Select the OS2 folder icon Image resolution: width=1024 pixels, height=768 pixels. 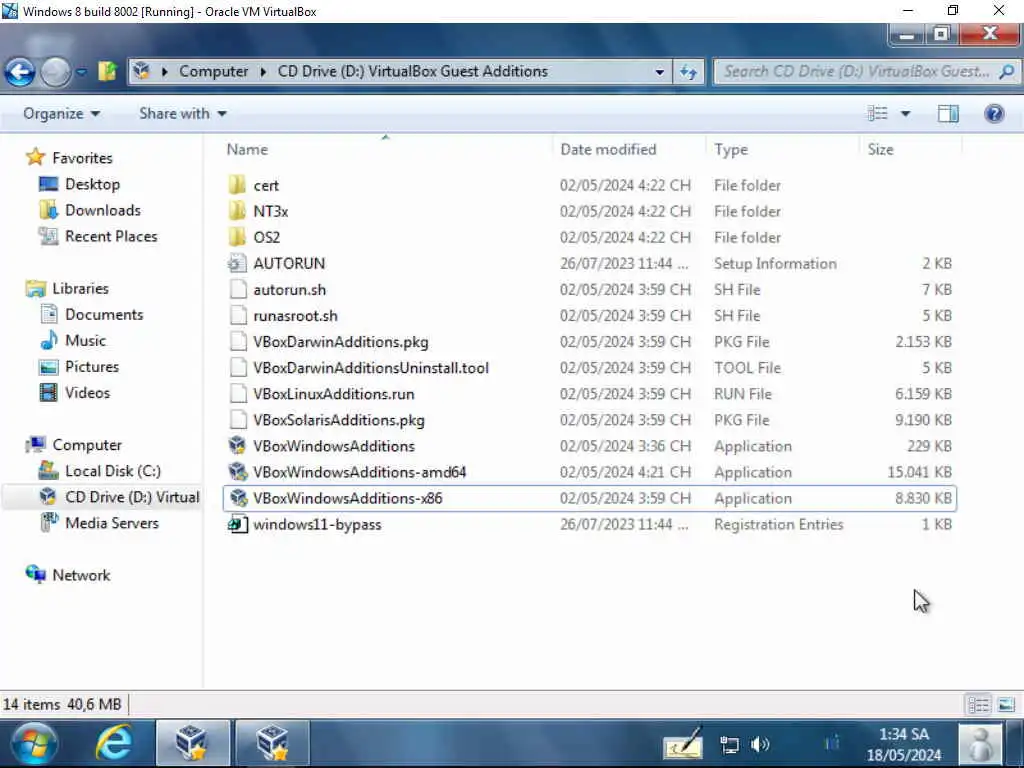click(238, 238)
